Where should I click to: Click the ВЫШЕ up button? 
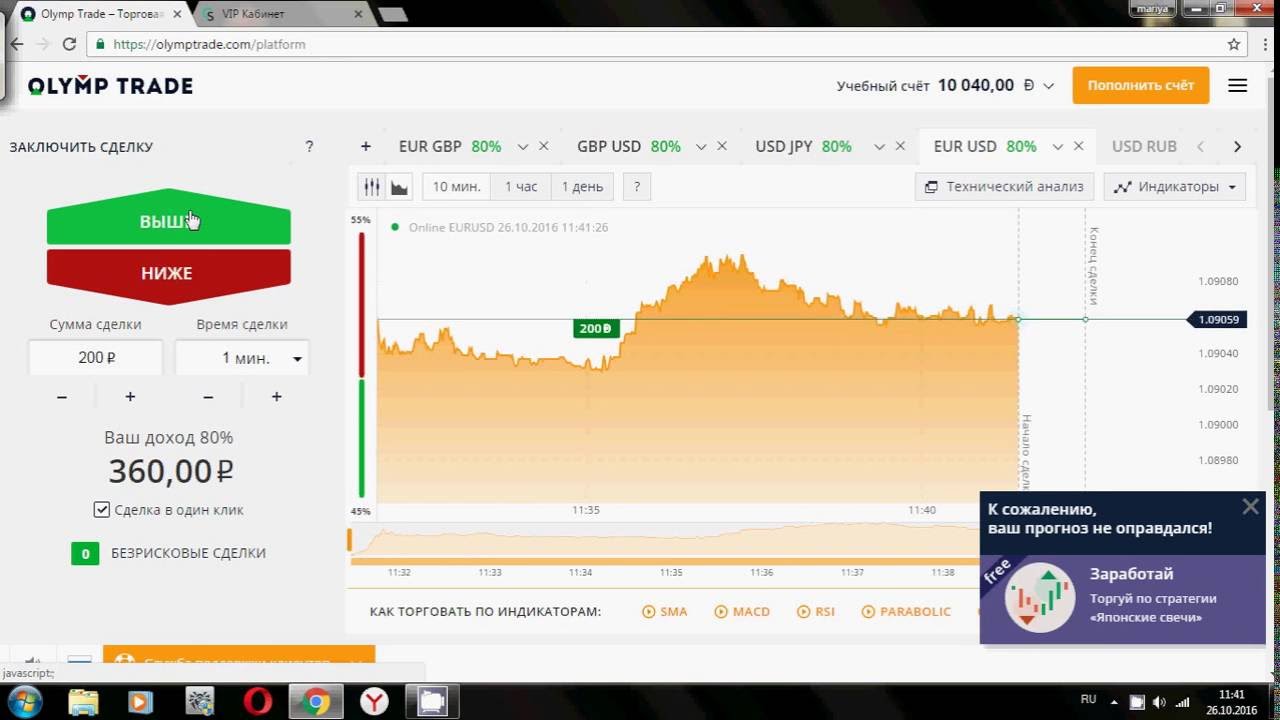[168, 218]
